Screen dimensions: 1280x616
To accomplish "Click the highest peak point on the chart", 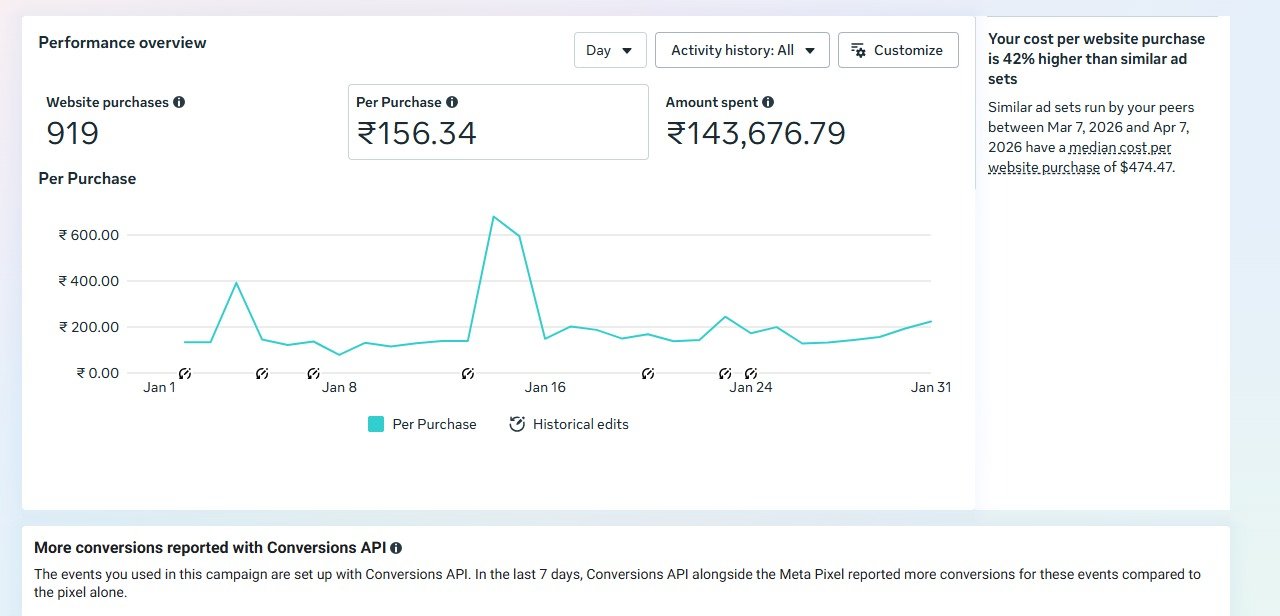I will pos(494,216).
